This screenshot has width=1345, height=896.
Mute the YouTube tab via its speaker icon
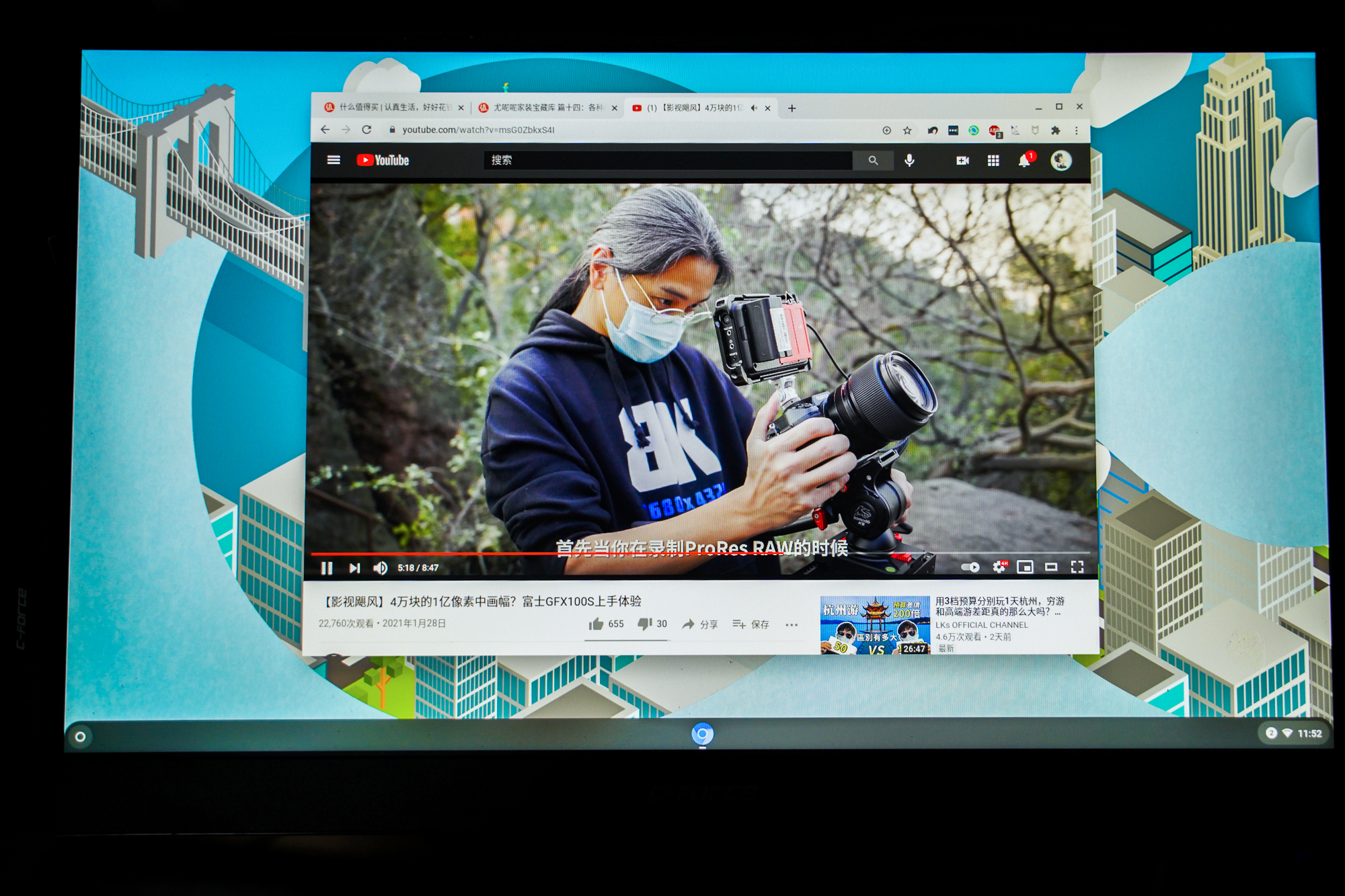tap(753, 108)
